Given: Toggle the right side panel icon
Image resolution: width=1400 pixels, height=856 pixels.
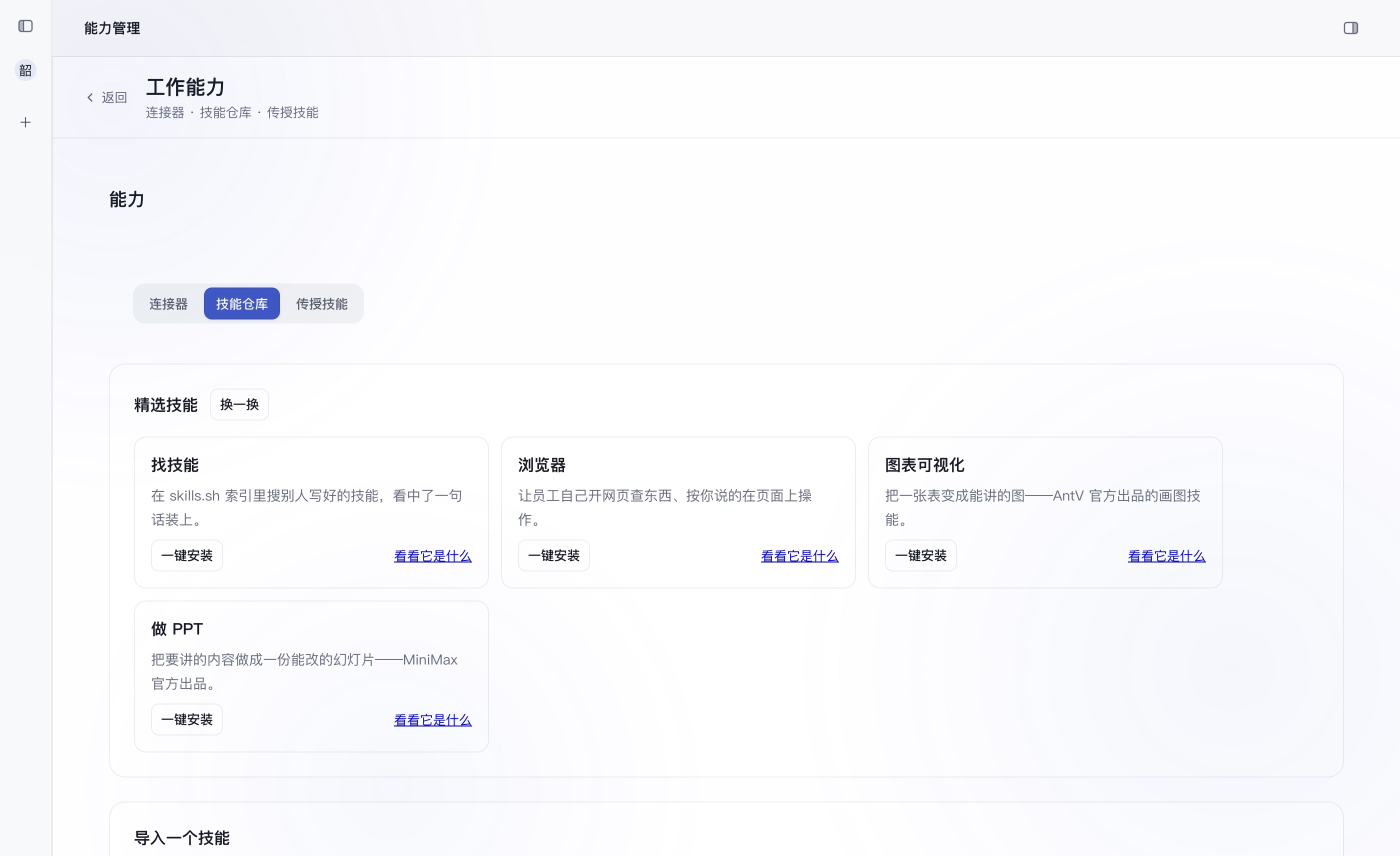Looking at the screenshot, I should [1350, 28].
